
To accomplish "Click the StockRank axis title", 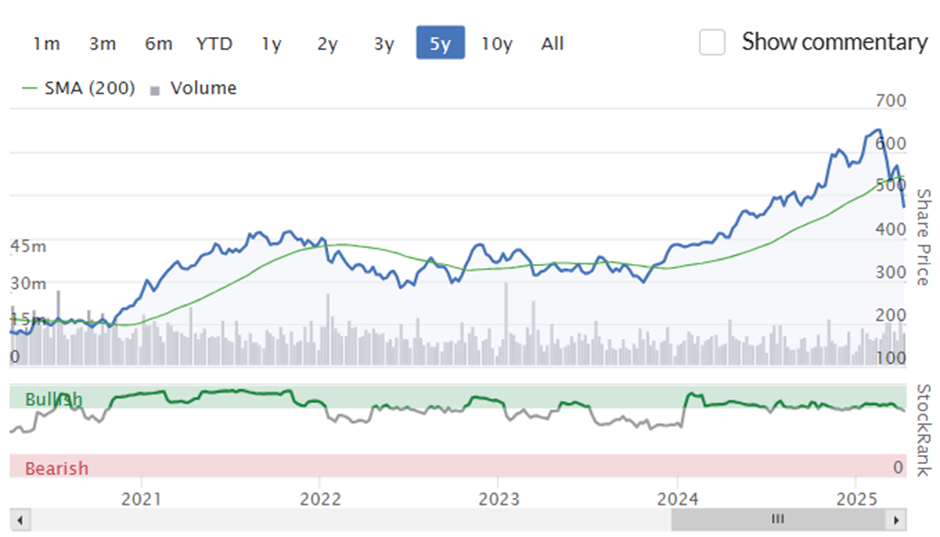I will [x=924, y=430].
